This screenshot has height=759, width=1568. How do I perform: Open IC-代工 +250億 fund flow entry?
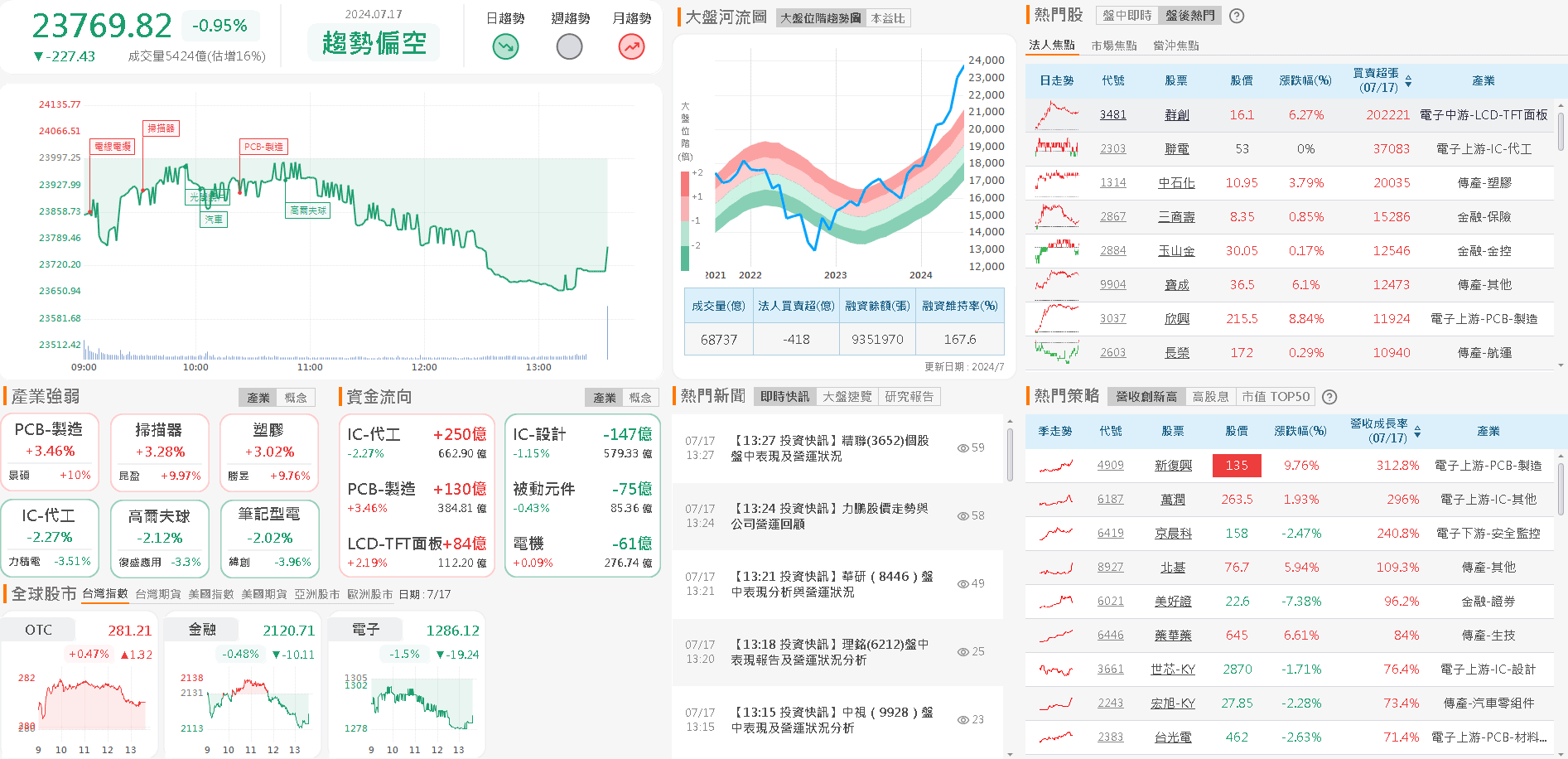click(417, 442)
